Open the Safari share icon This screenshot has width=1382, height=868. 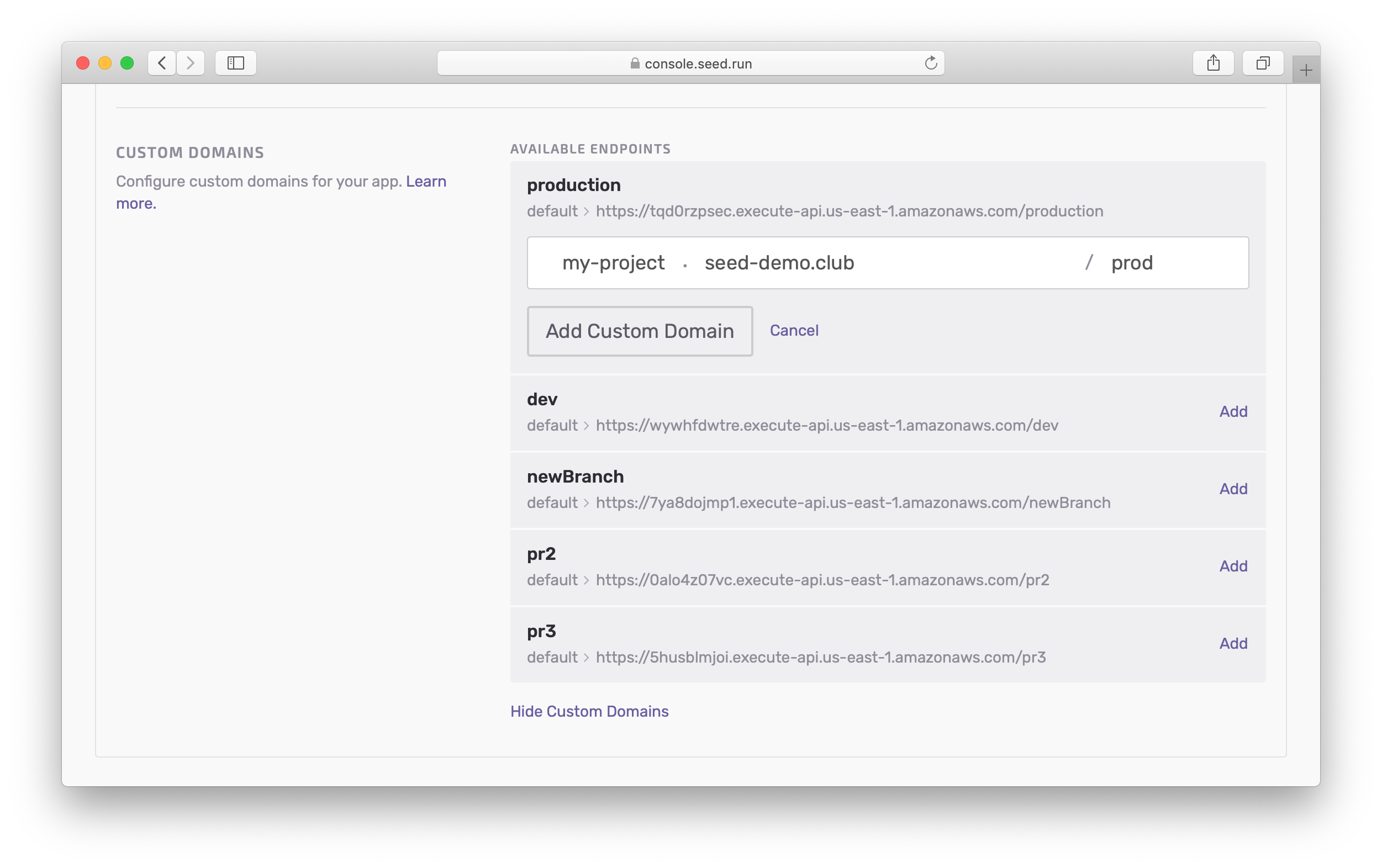1214,63
